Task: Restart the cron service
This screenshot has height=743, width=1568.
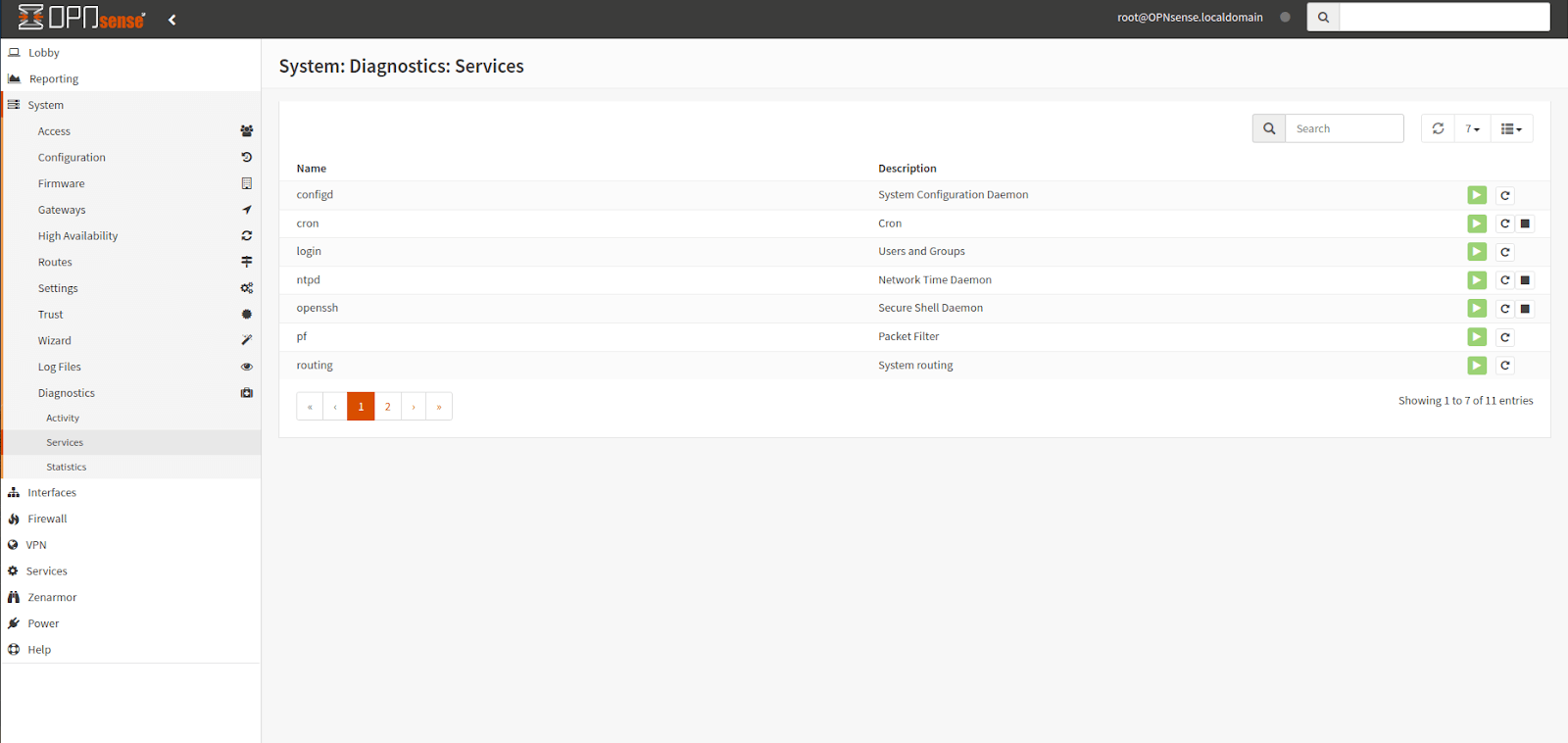Action: (x=1505, y=223)
